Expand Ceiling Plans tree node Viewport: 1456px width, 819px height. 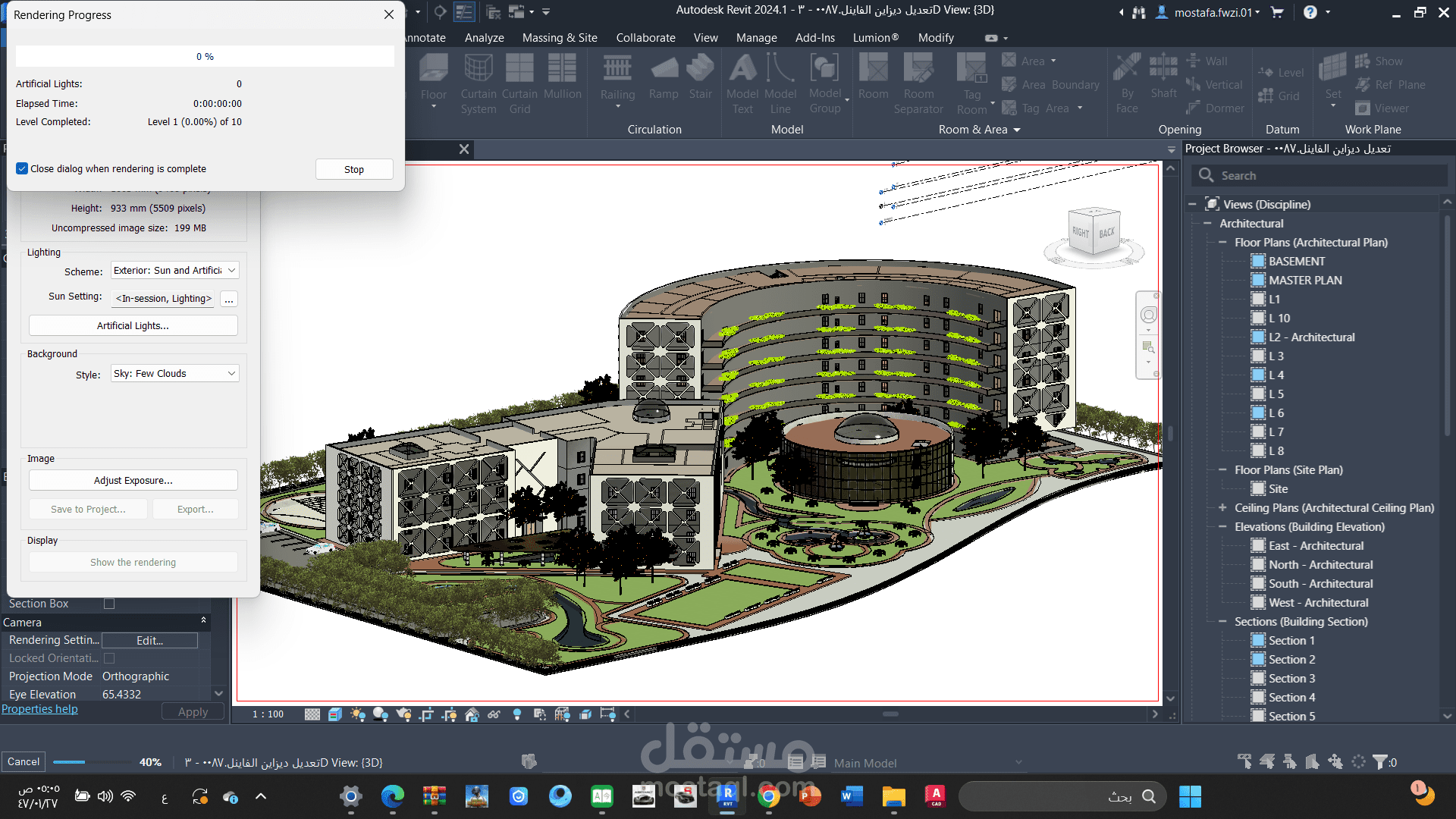point(1222,507)
